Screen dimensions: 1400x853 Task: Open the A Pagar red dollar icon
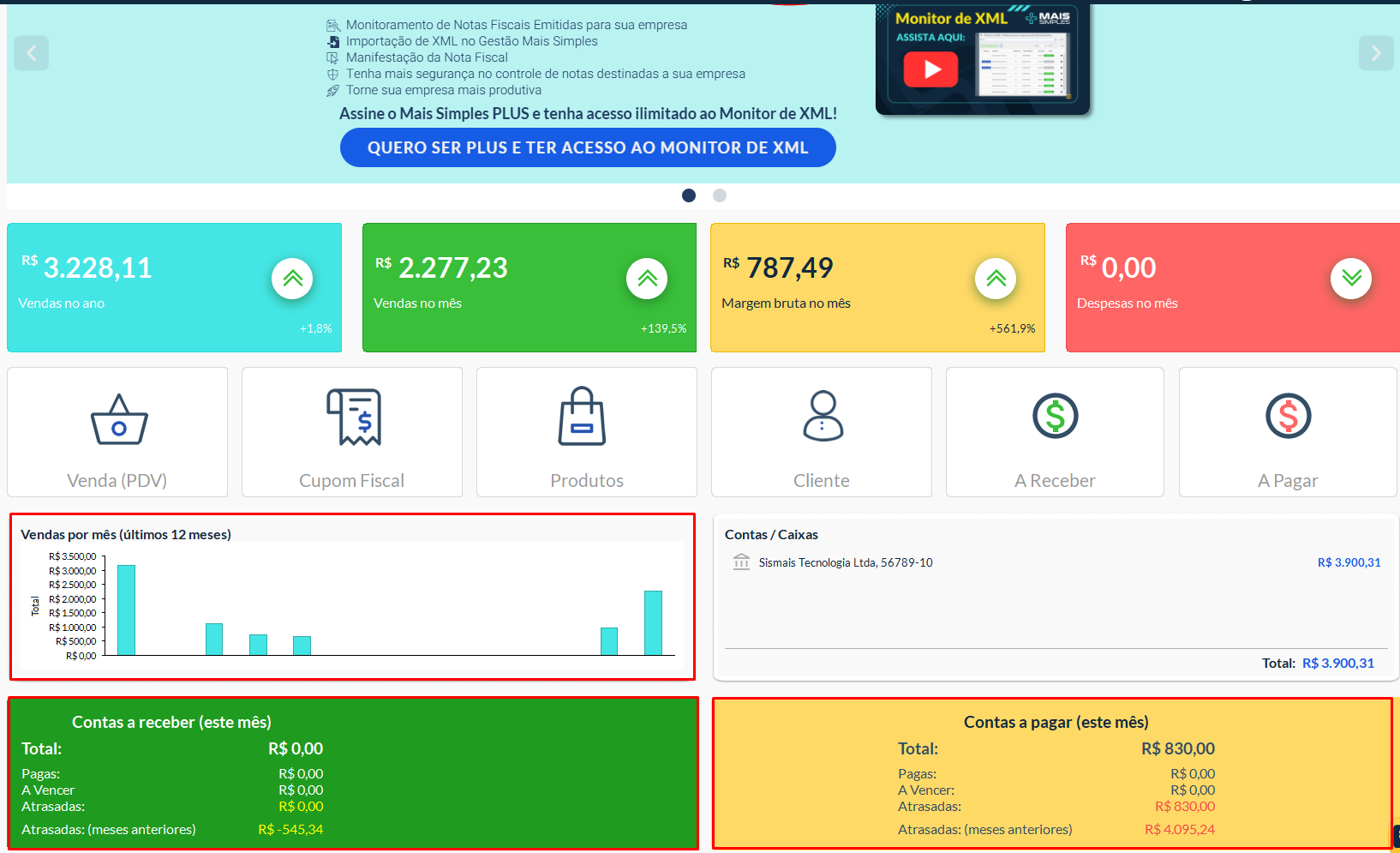pos(1288,416)
